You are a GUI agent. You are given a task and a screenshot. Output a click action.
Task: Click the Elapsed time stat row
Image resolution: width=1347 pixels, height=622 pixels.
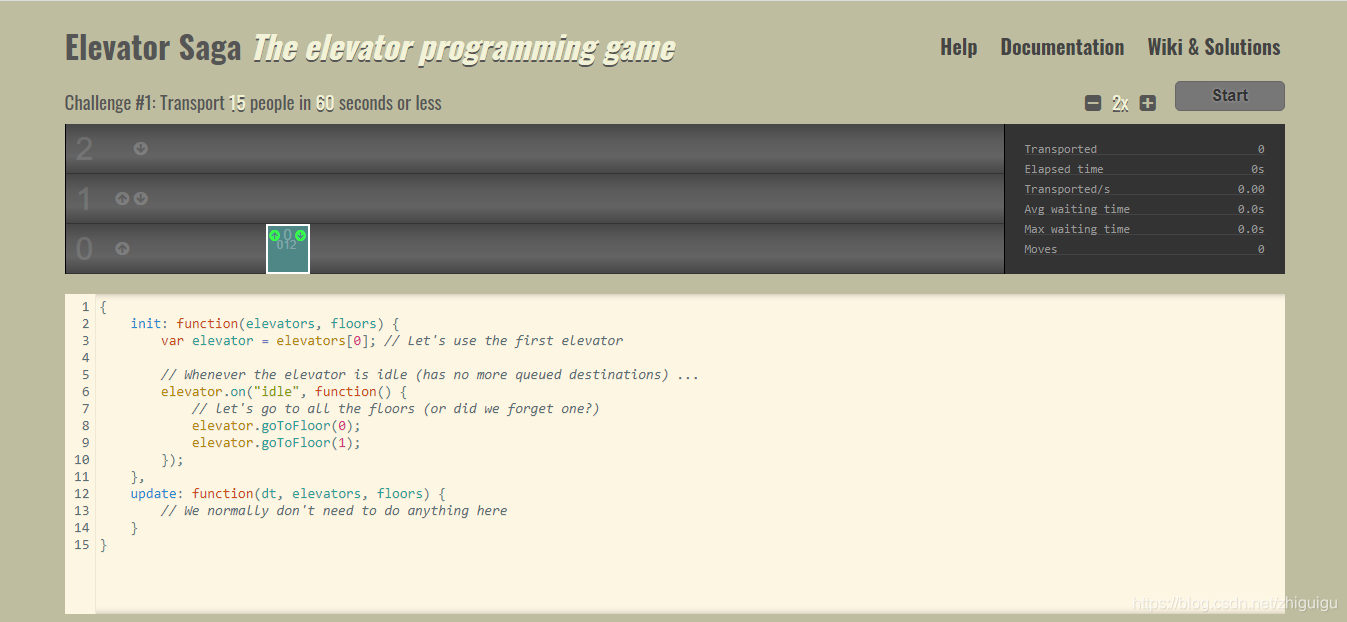pos(1144,169)
